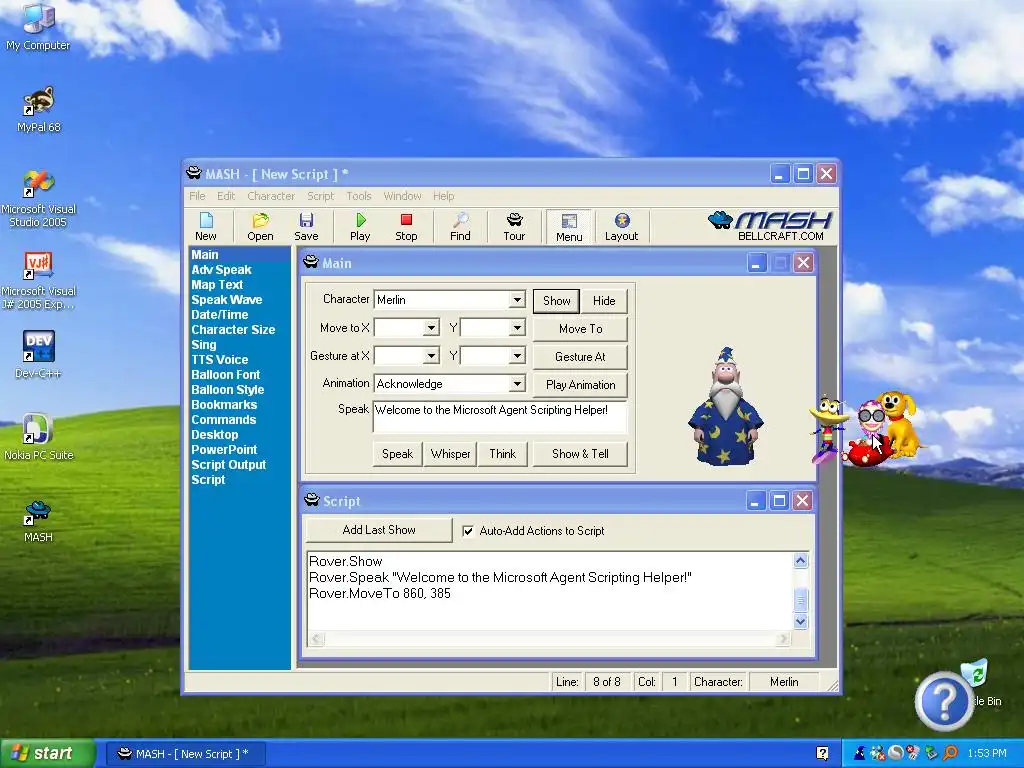
Task: Click the MASH Bellcraft.com logo
Action: coord(770,226)
